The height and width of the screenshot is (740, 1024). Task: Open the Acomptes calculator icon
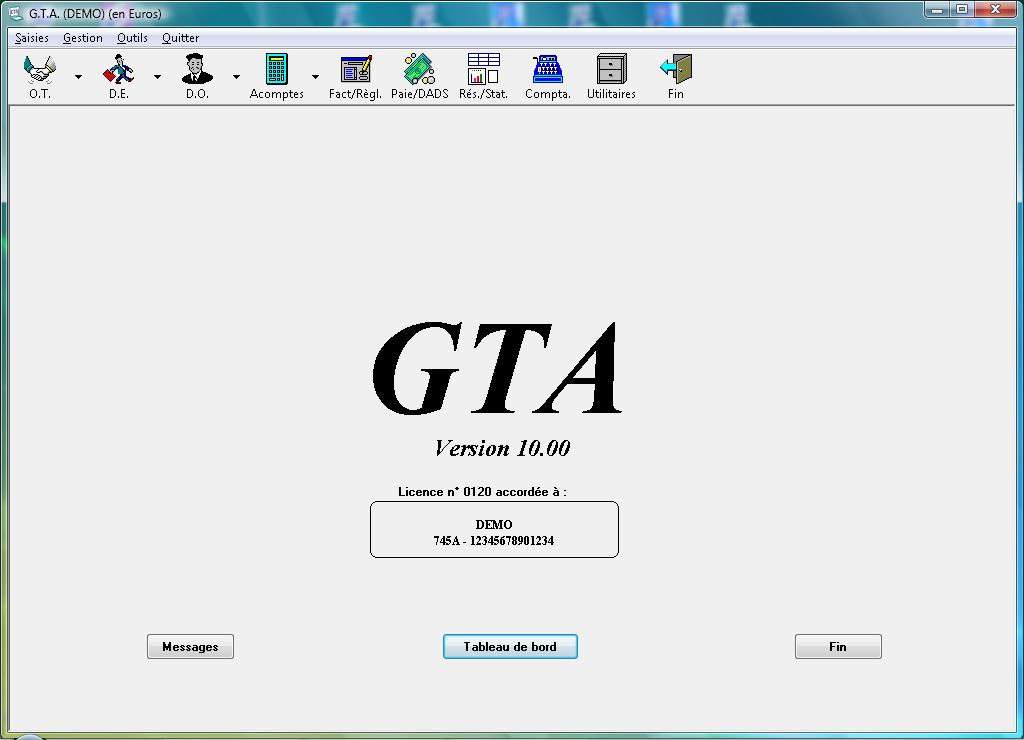[276, 69]
